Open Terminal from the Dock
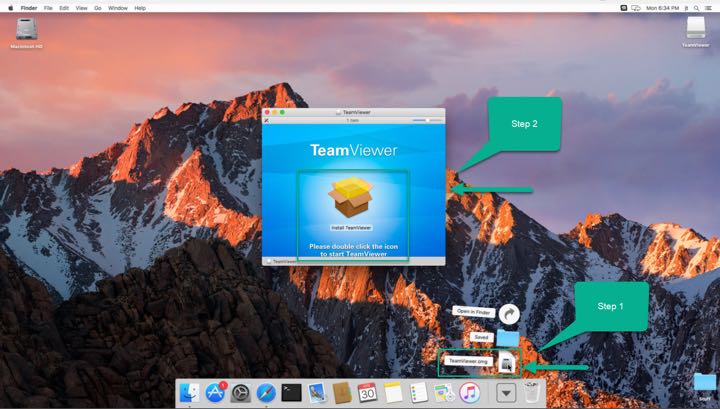 tap(291, 393)
